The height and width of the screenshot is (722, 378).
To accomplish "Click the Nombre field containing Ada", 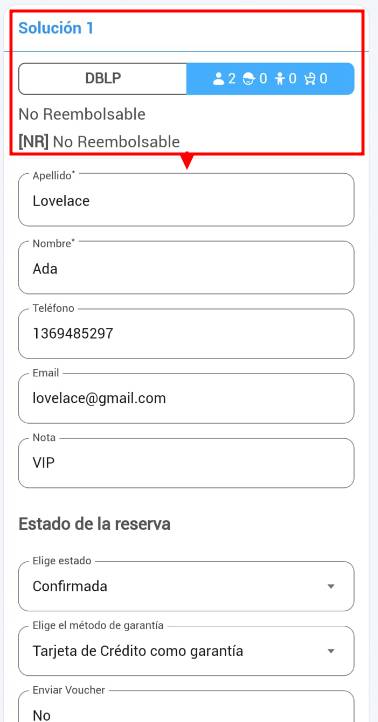I will pyautogui.click(x=186, y=268).
